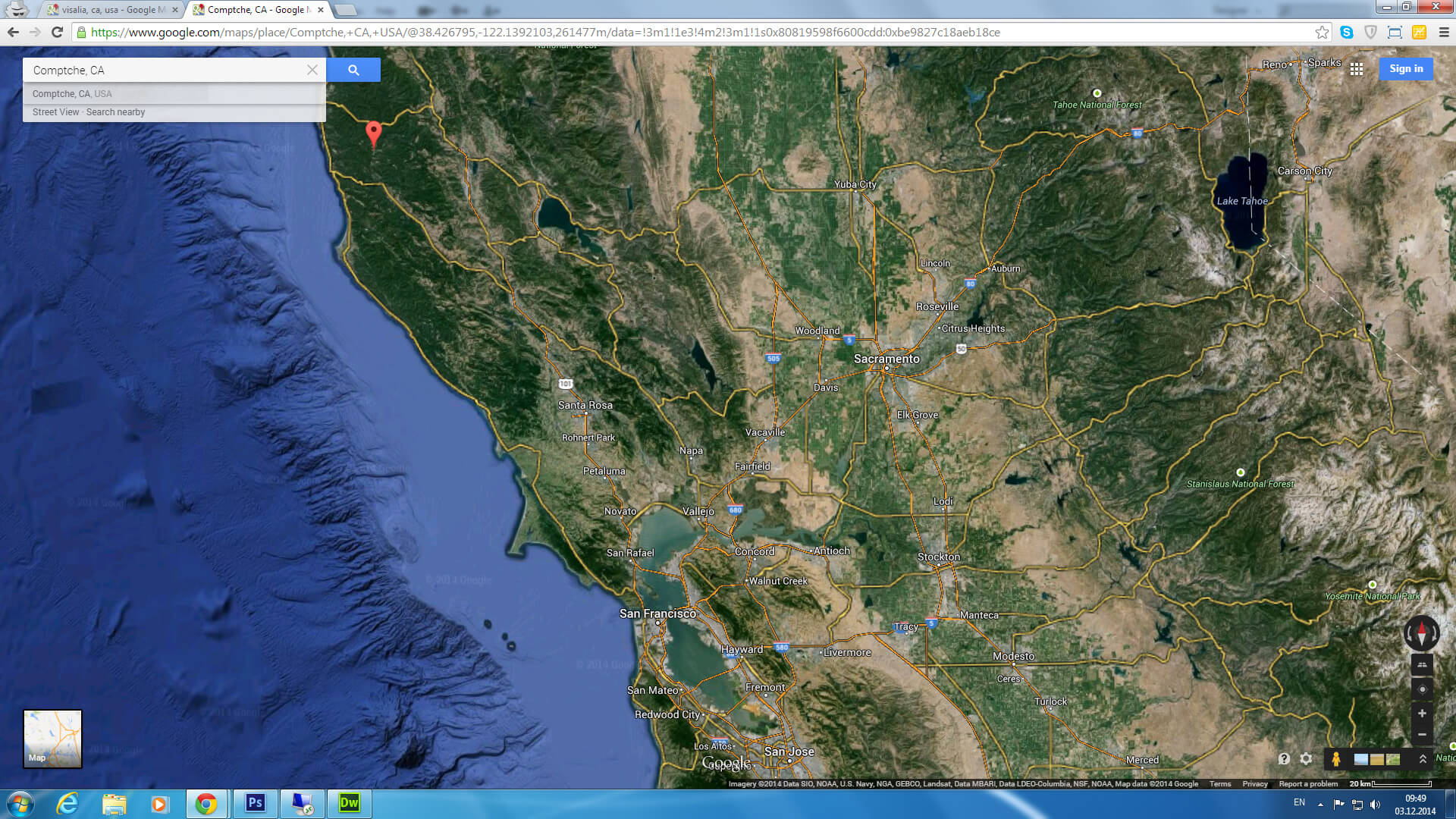Open the Google apps grid

(1357, 69)
